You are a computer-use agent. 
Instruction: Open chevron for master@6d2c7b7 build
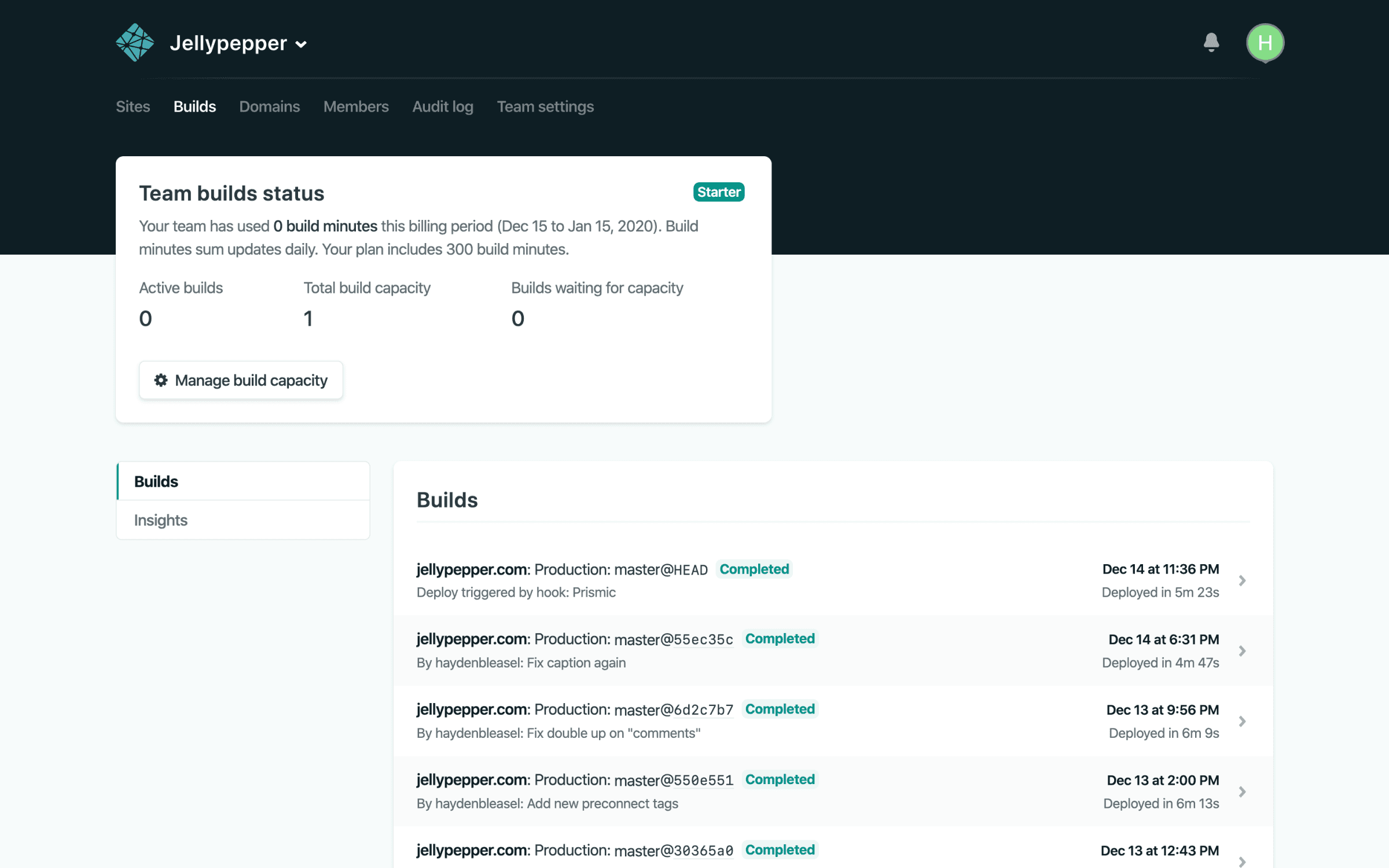click(x=1242, y=721)
